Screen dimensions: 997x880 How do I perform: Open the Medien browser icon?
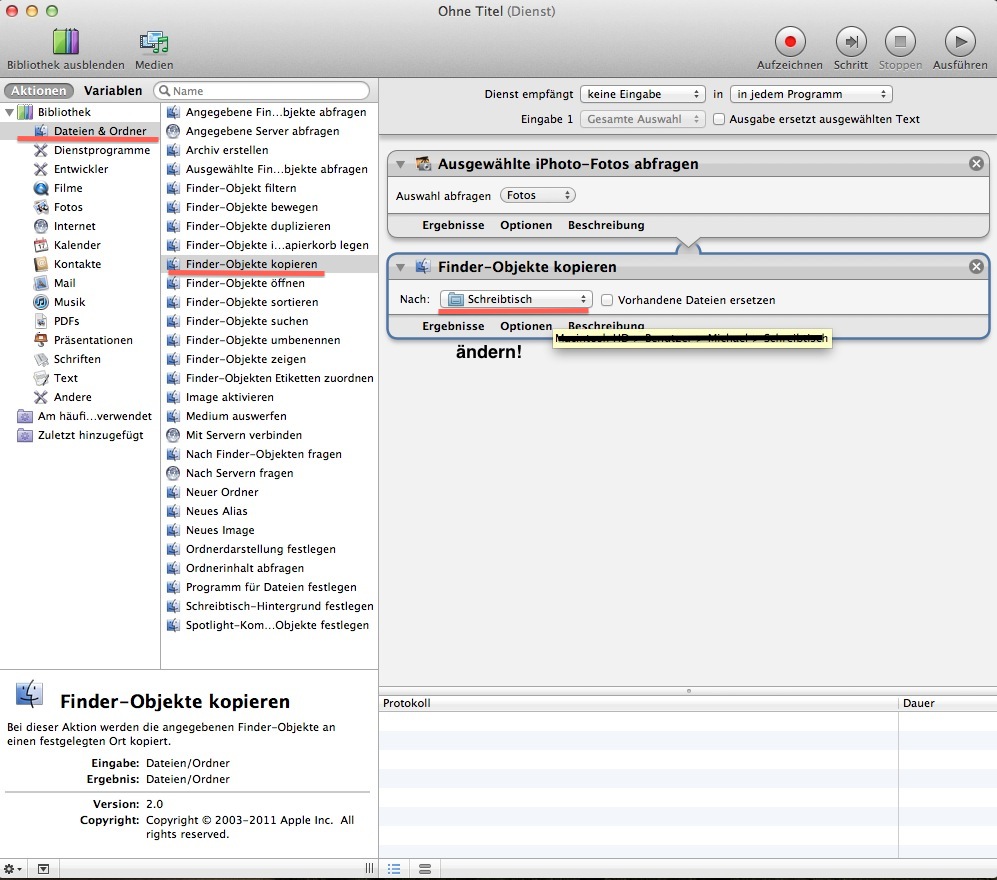[x=154, y=42]
